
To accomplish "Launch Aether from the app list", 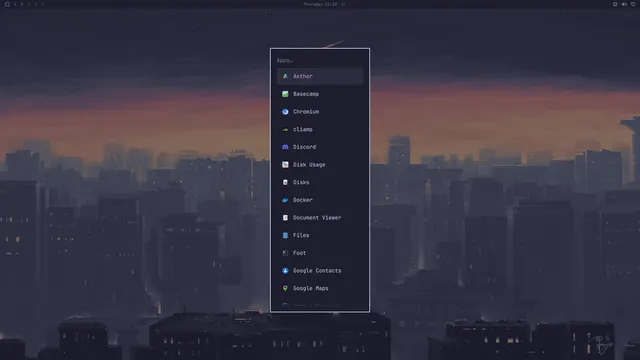I will click(320, 76).
